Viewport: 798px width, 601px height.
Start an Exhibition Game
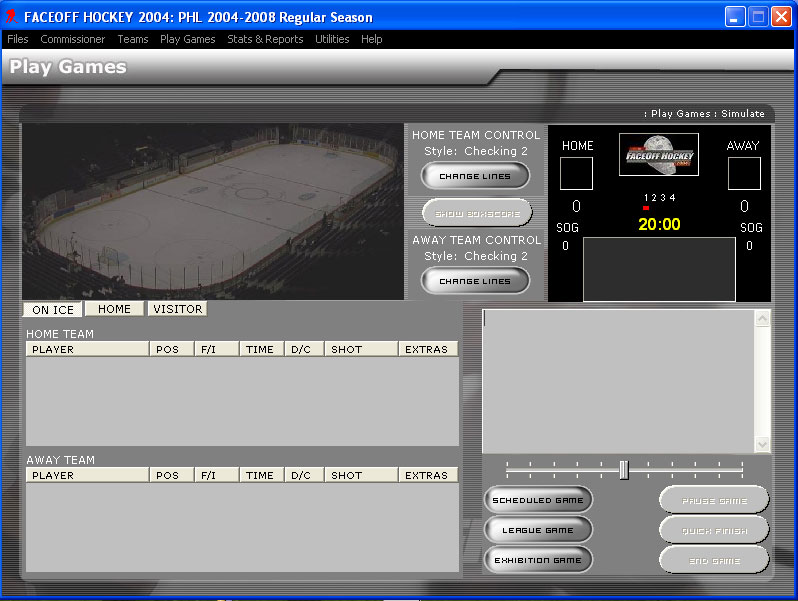point(538,560)
